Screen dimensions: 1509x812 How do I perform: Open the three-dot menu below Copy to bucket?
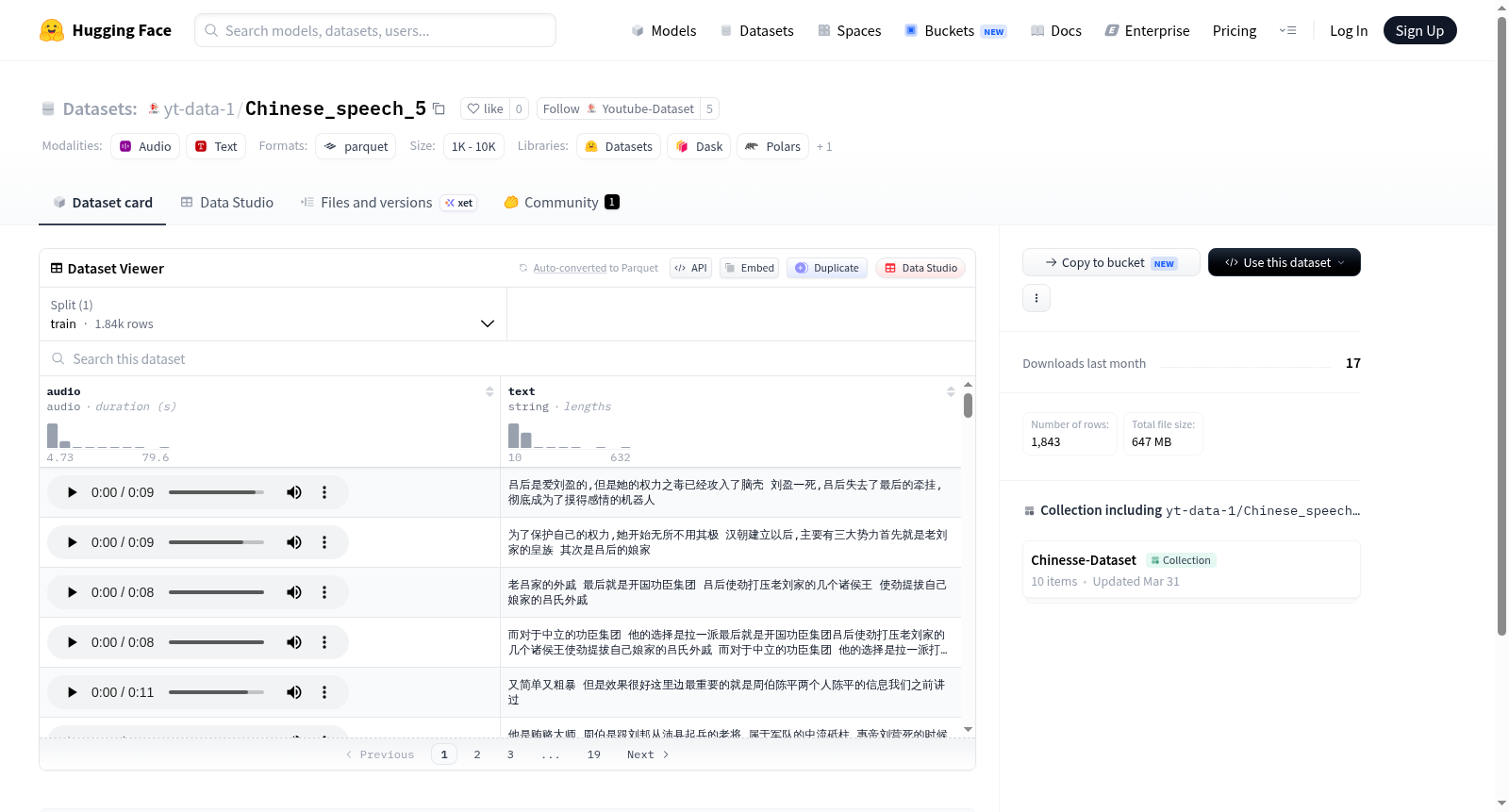[1036, 298]
